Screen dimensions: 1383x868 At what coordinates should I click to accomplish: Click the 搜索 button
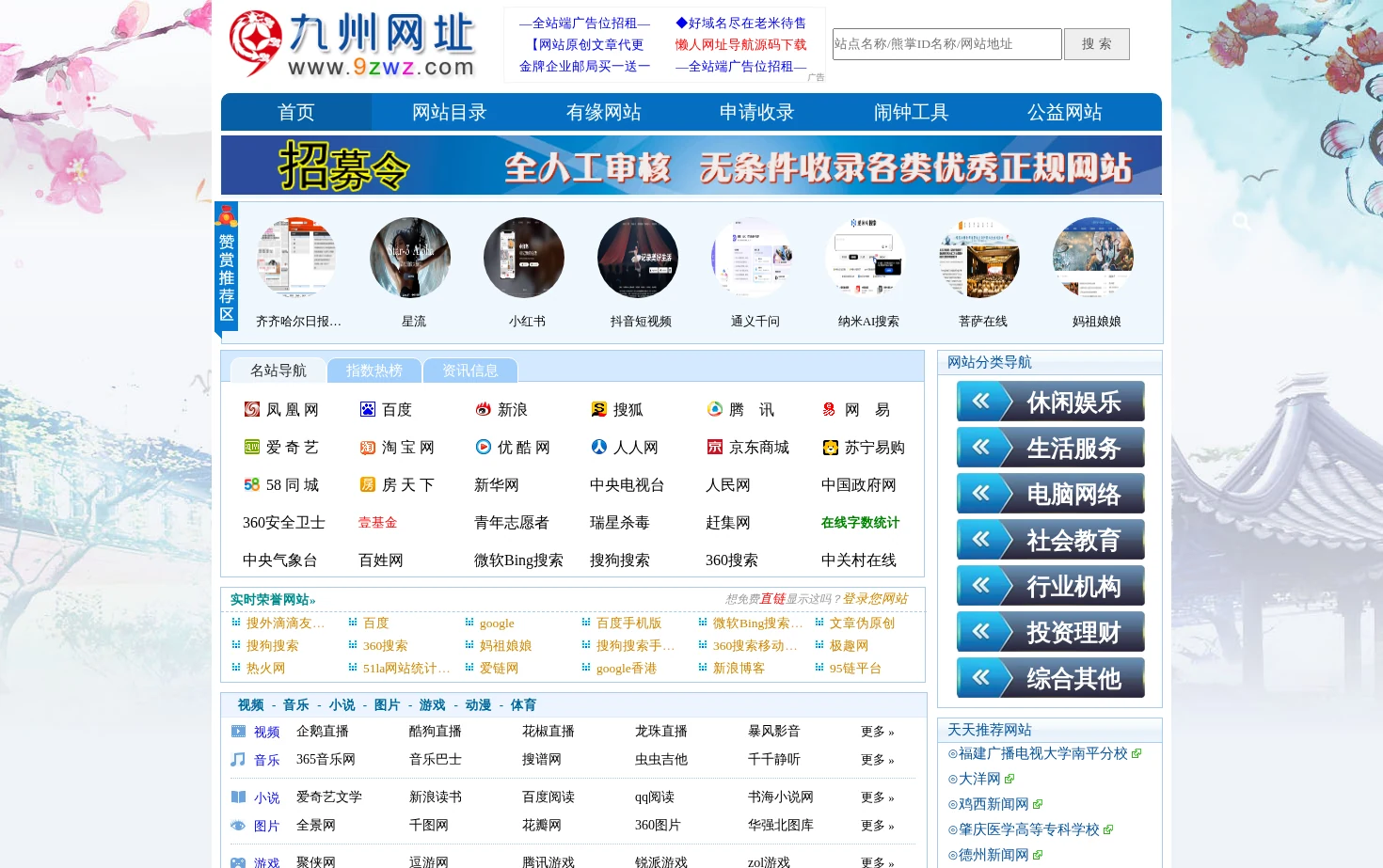coord(1096,44)
